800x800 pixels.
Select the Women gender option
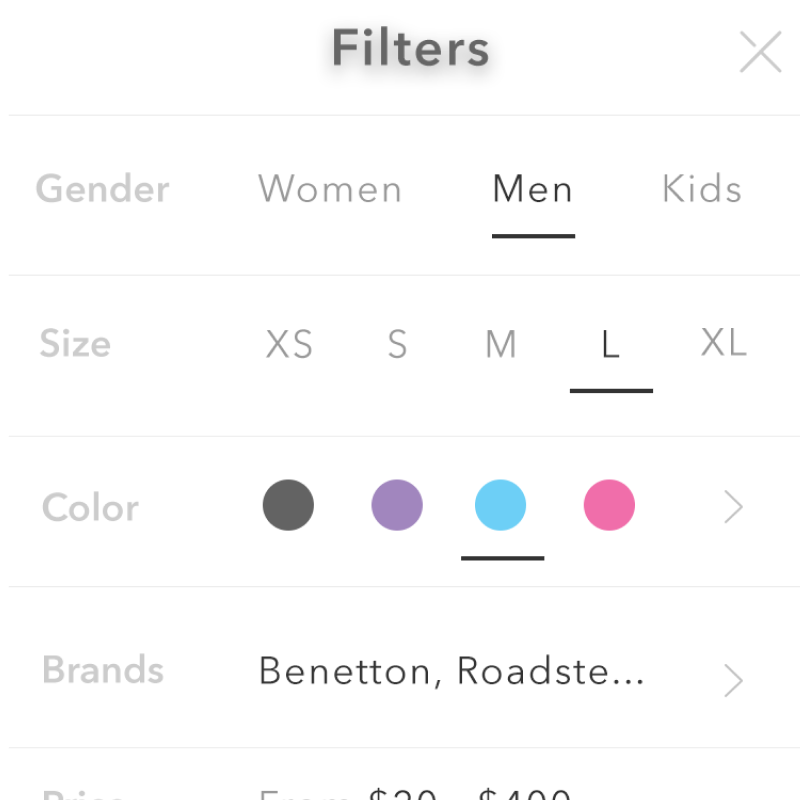click(x=330, y=189)
